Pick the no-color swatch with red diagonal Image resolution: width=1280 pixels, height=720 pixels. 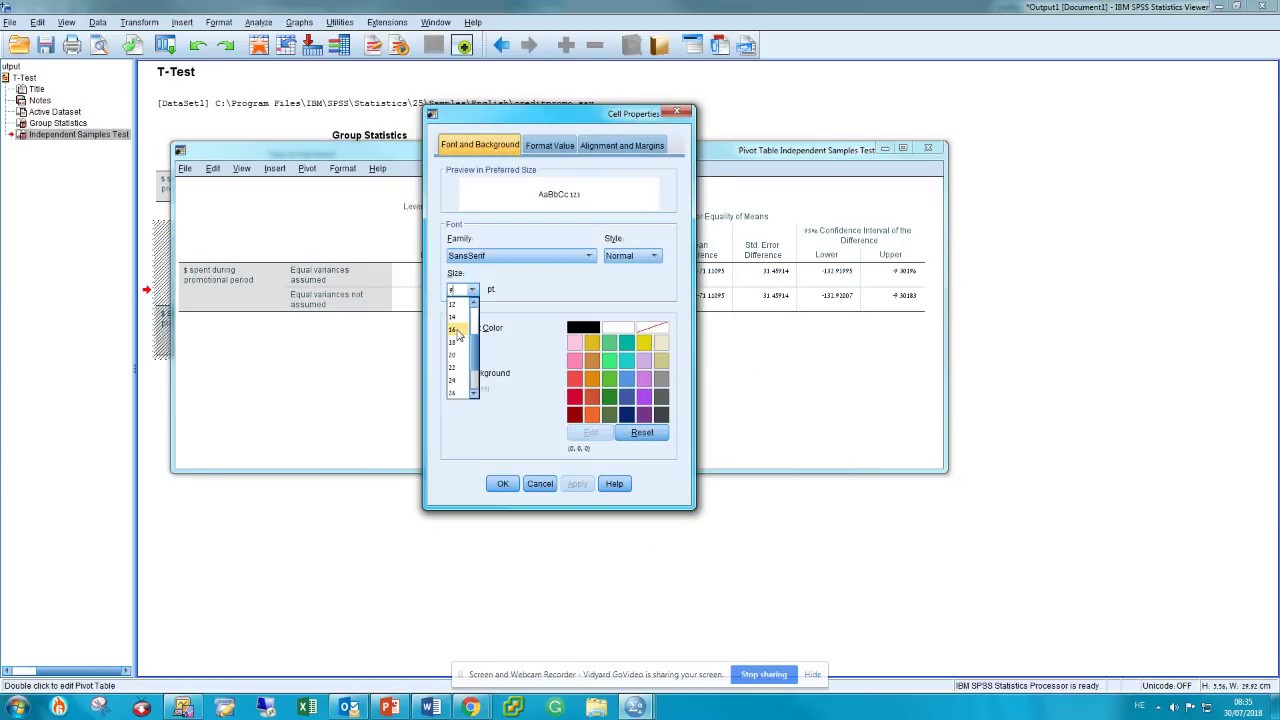click(x=652, y=327)
